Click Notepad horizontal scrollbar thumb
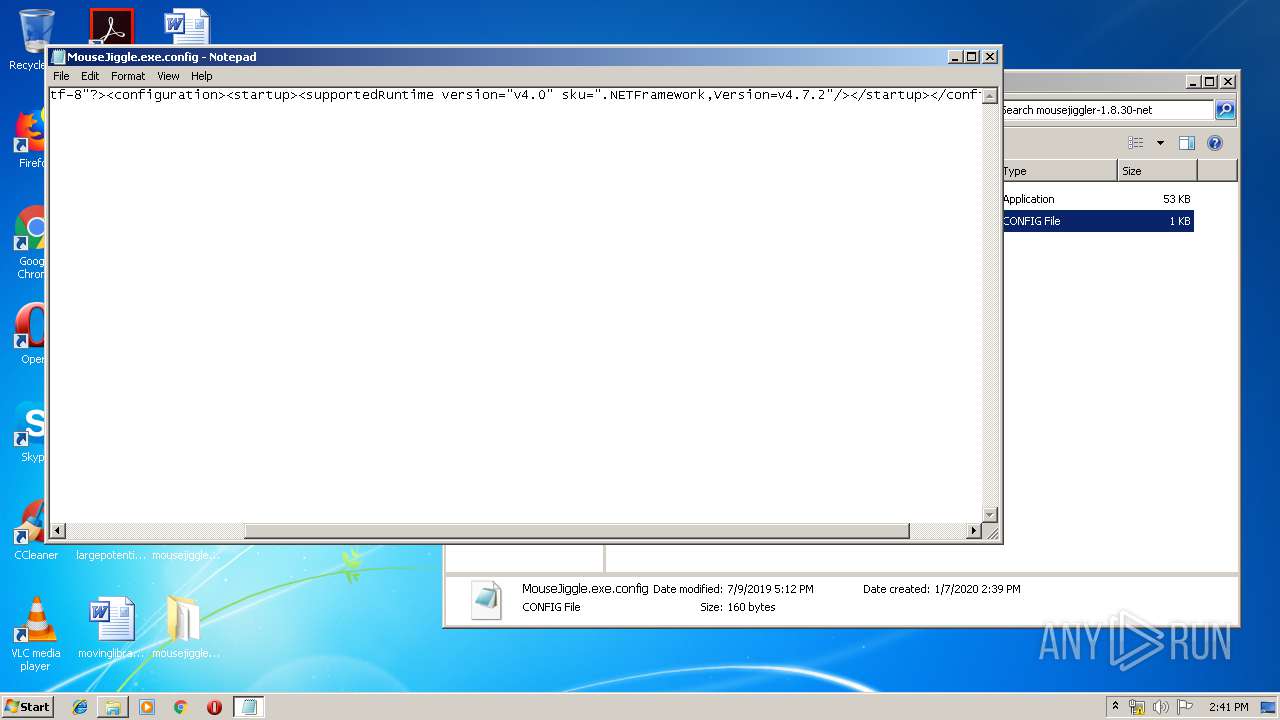This screenshot has width=1280, height=720. point(577,531)
